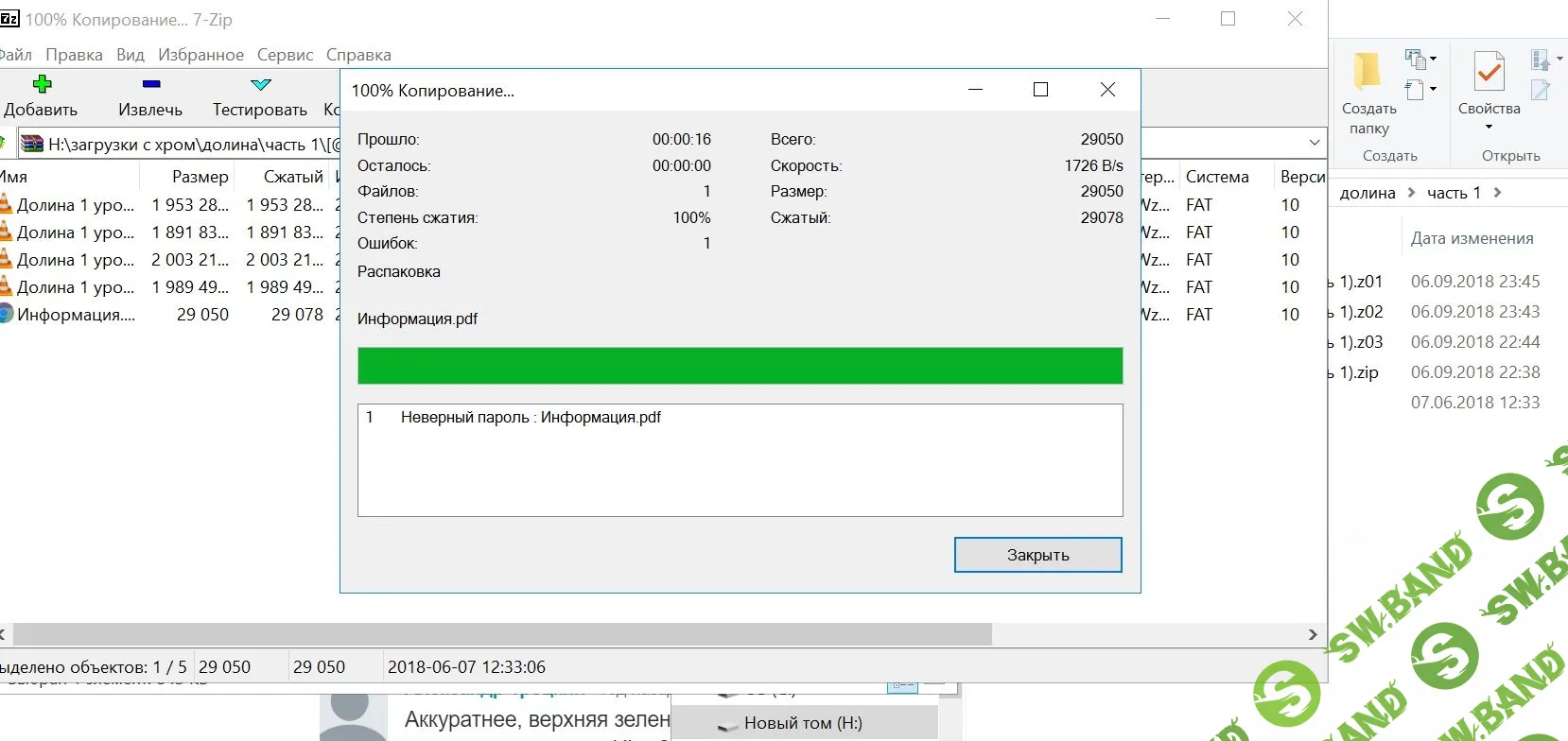Open the Свойства dropdown arrow
Viewport: 1568px width, 741px height.
[1489, 128]
